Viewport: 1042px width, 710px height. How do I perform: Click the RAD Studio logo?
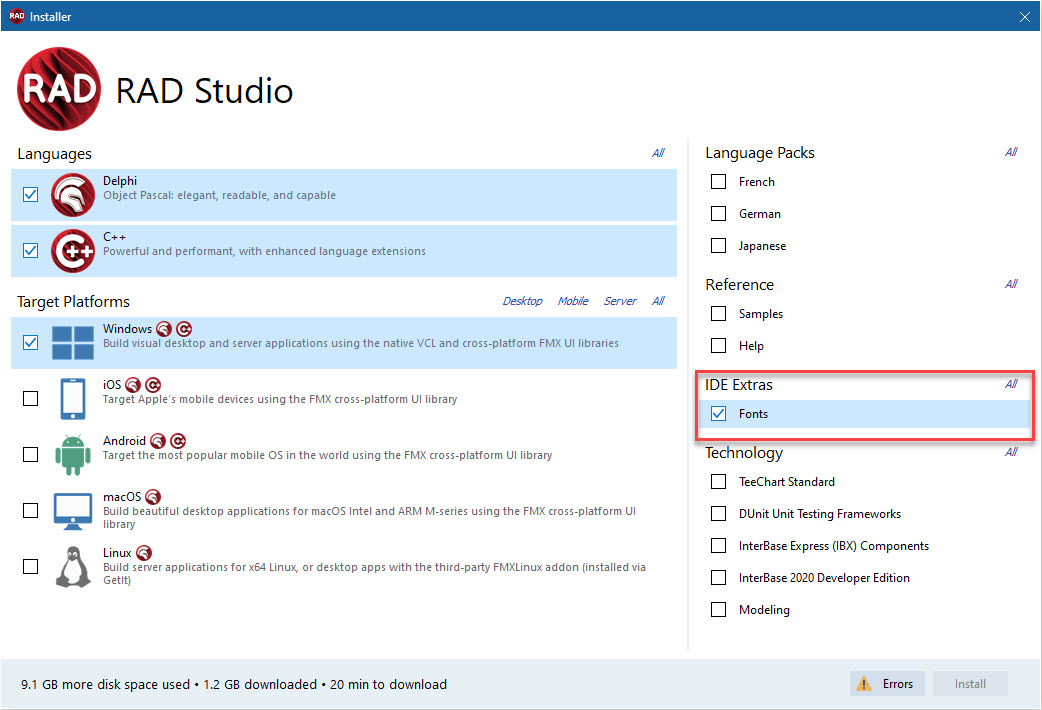click(59, 88)
